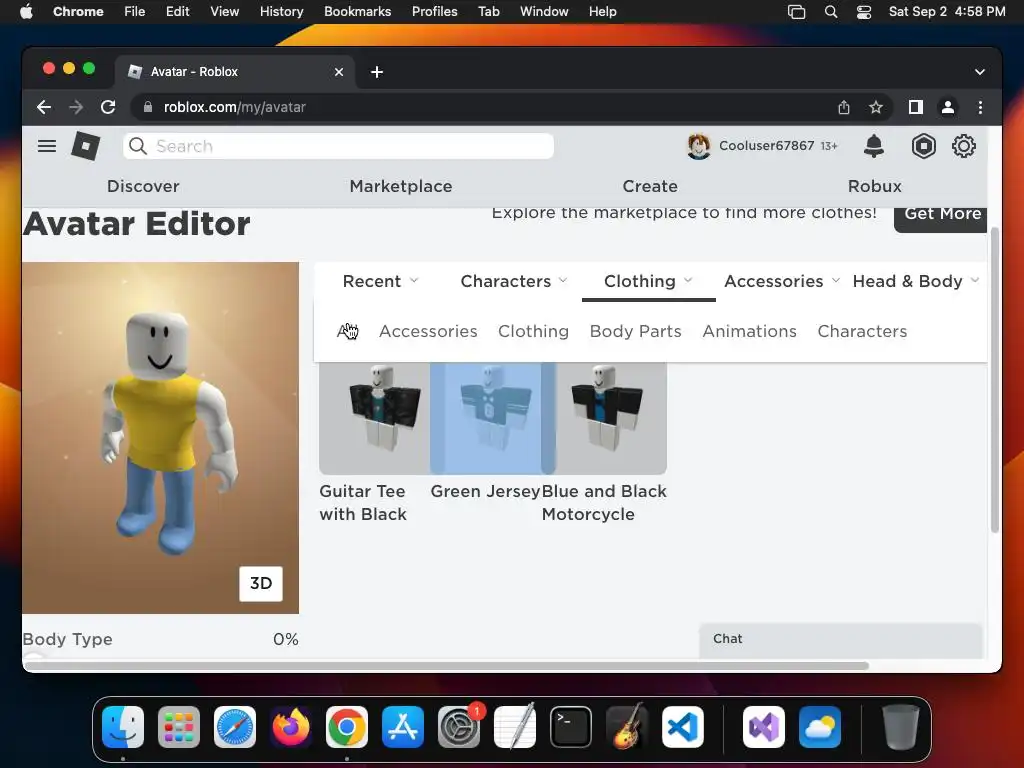The height and width of the screenshot is (768, 1024).
Task: Click the Roblox search input field
Action: click(x=338, y=146)
